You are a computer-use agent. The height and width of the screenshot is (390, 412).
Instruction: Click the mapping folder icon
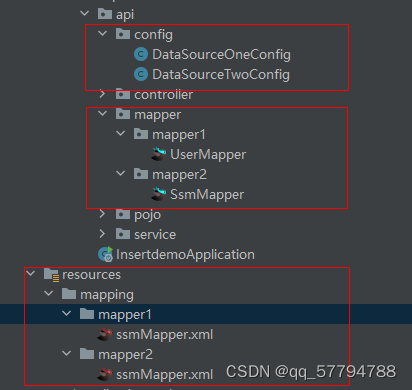[69, 294]
